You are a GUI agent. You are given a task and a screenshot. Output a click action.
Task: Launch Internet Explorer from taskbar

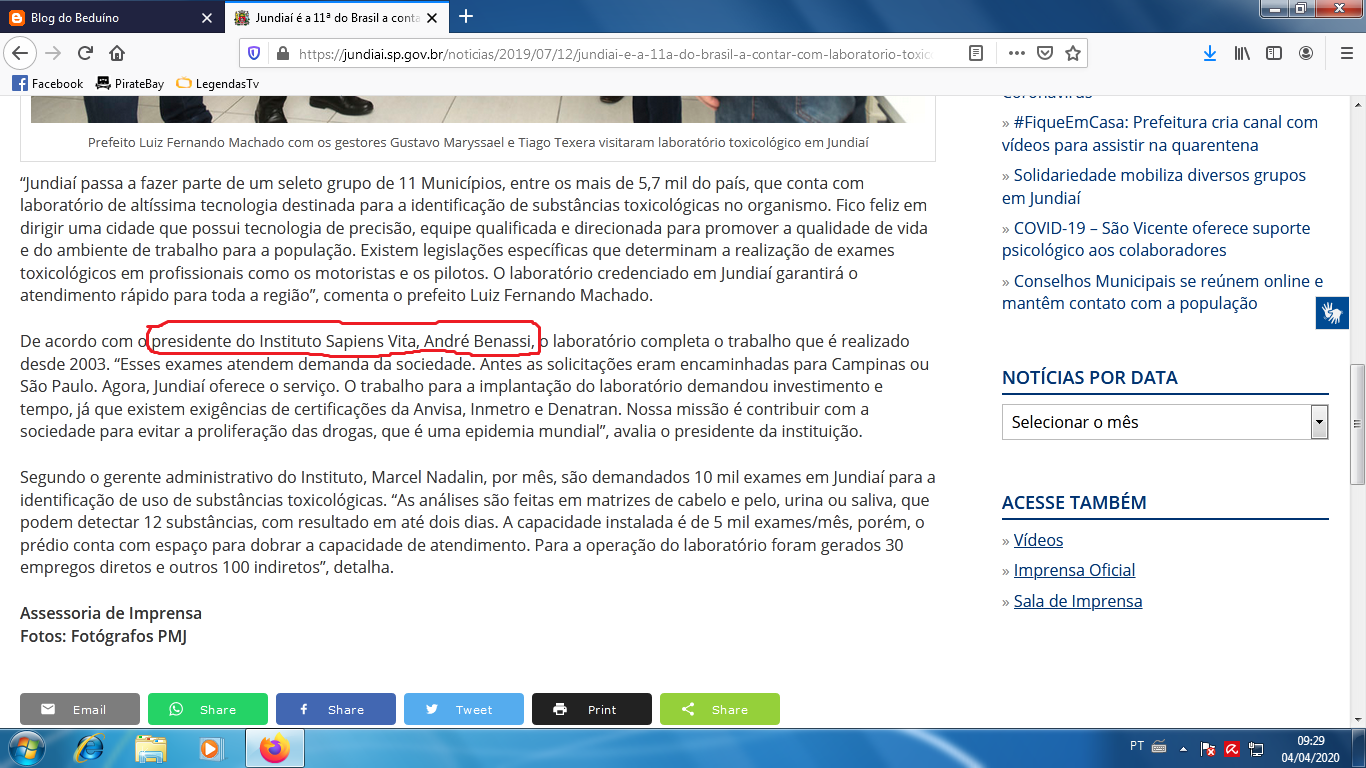[90, 748]
